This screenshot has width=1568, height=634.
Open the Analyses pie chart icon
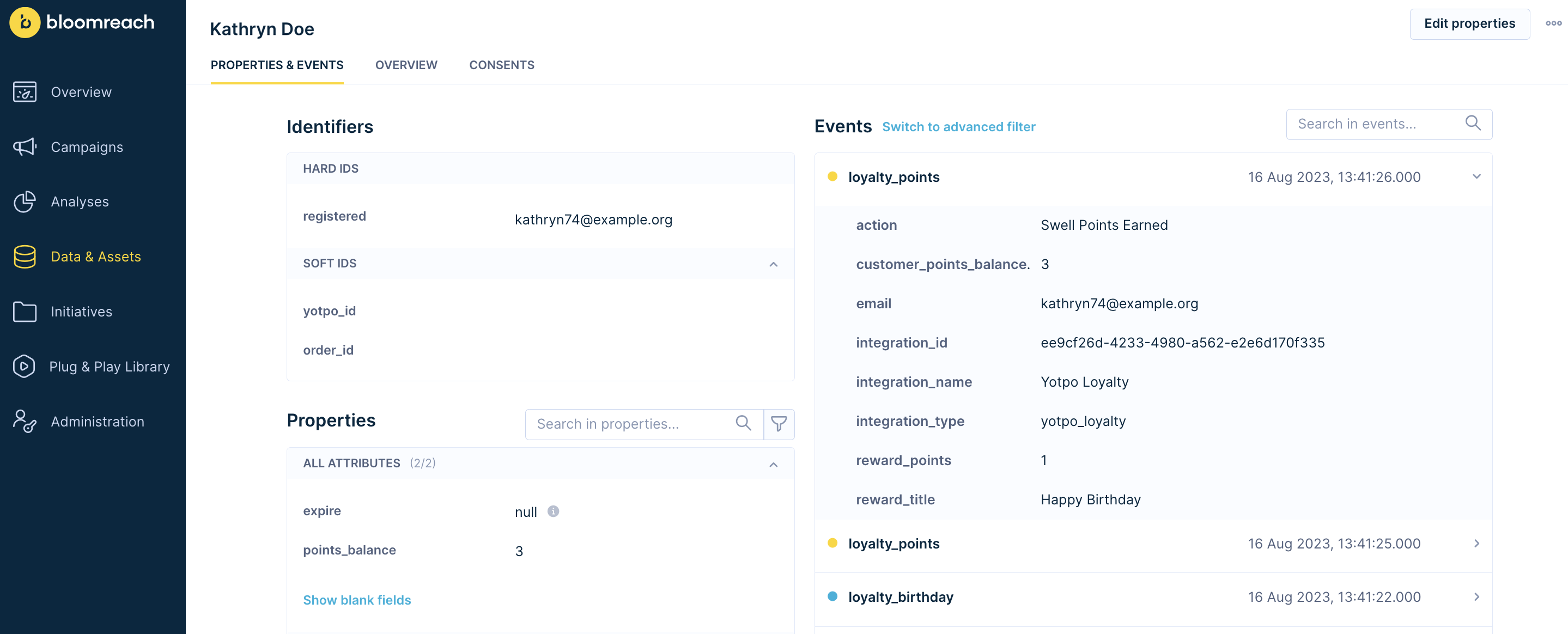tap(25, 202)
